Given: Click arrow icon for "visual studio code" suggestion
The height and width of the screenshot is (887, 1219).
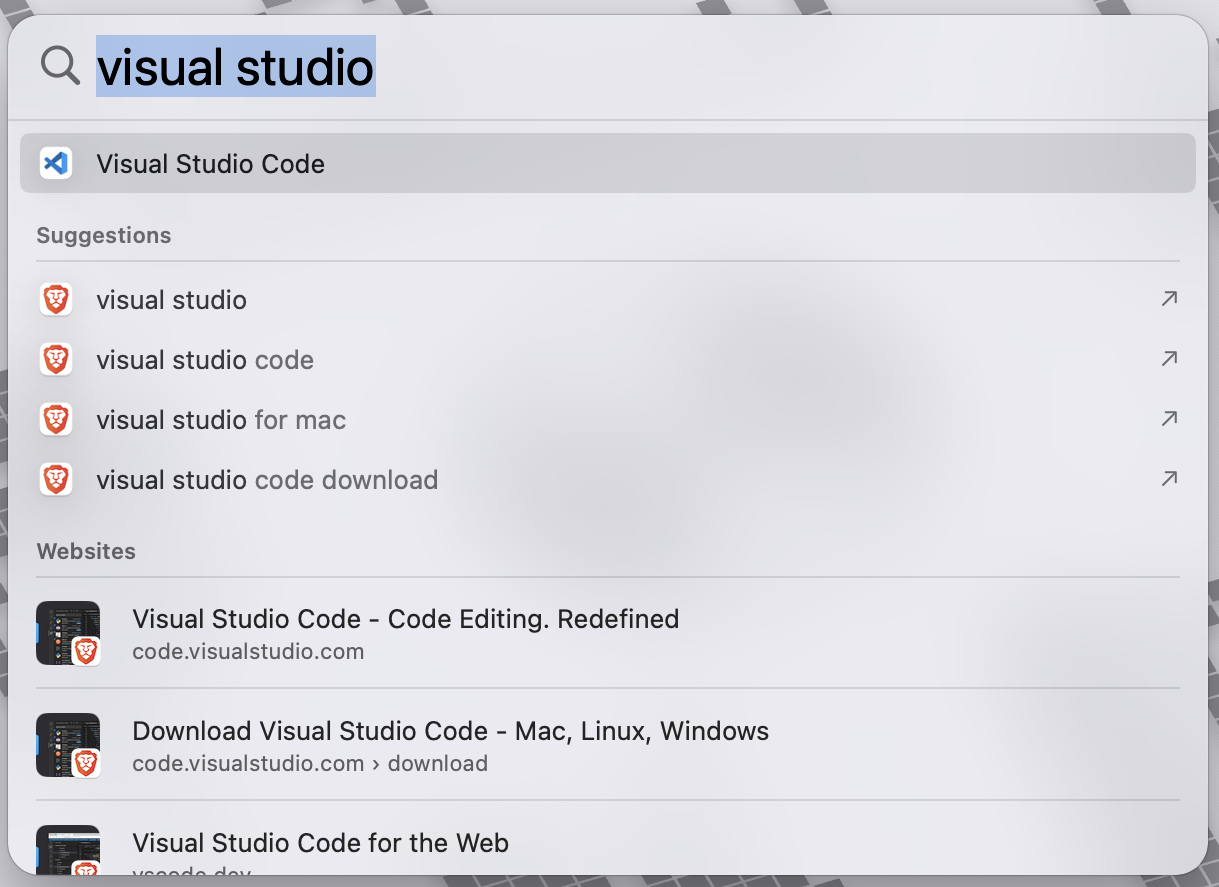Looking at the screenshot, I should [x=1168, y=358].
